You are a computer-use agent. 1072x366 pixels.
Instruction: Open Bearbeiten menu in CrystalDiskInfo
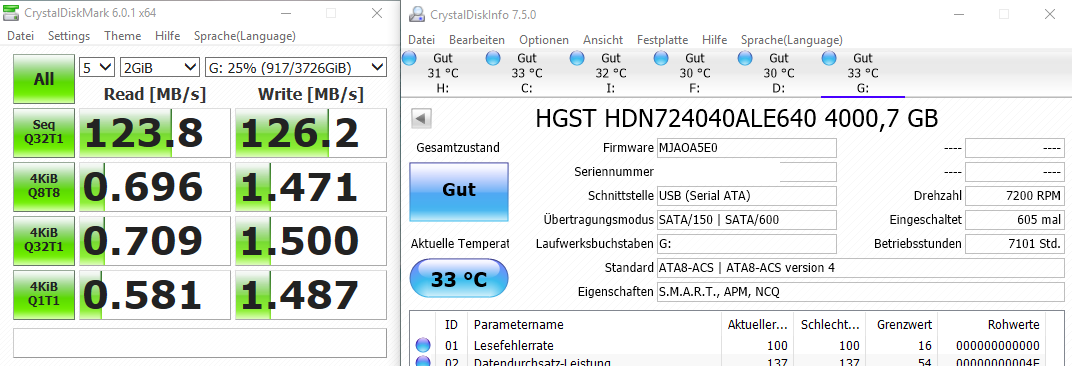click(x=477, y=40)
